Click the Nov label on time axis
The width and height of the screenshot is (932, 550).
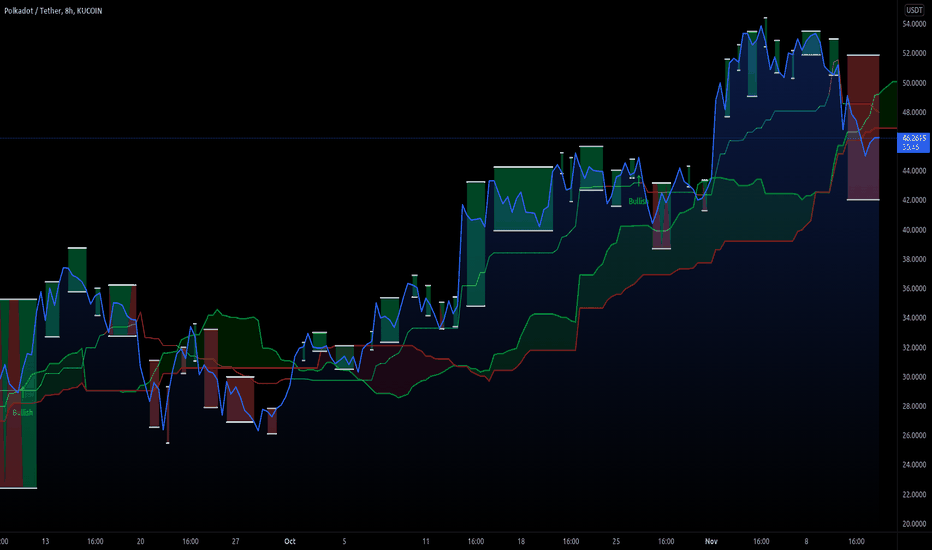tap(711, 542)
